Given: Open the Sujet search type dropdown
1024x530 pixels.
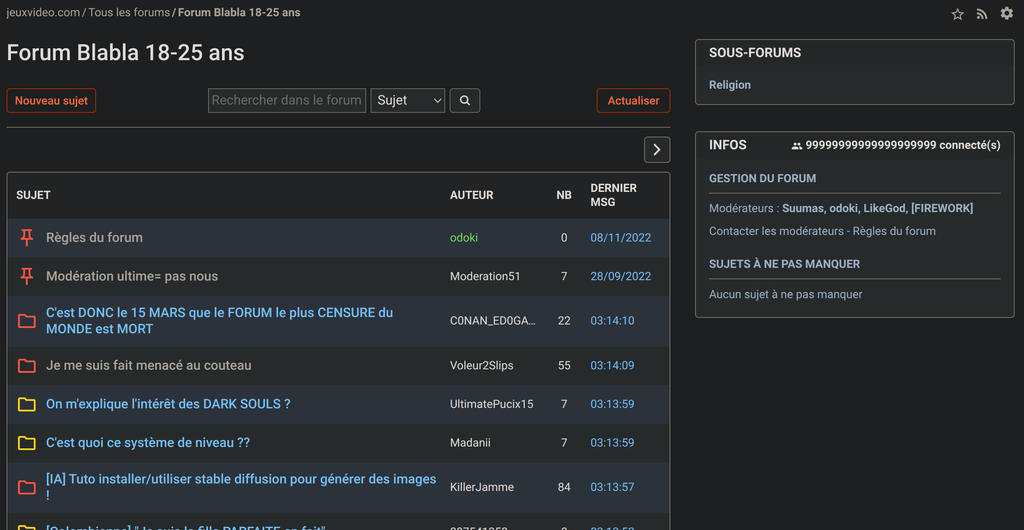Looking at the screenshot, I should pos(408,100).
